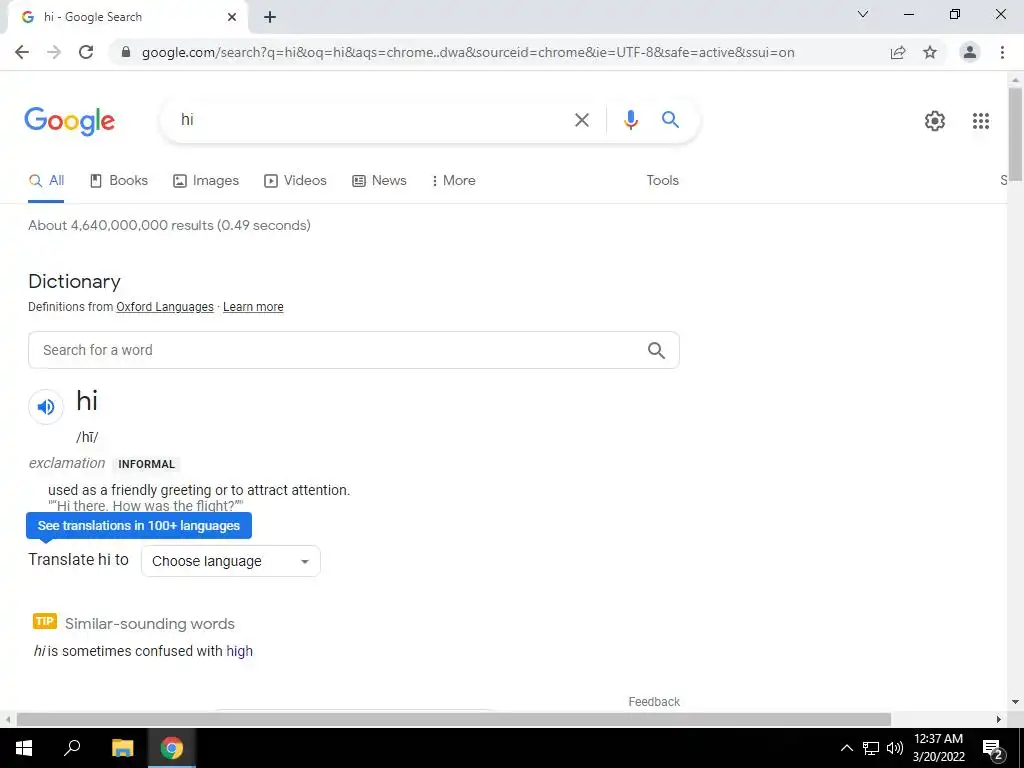
Task: Click the horizontal scrollbar at page bottom
Action: (x=454, y=719)
